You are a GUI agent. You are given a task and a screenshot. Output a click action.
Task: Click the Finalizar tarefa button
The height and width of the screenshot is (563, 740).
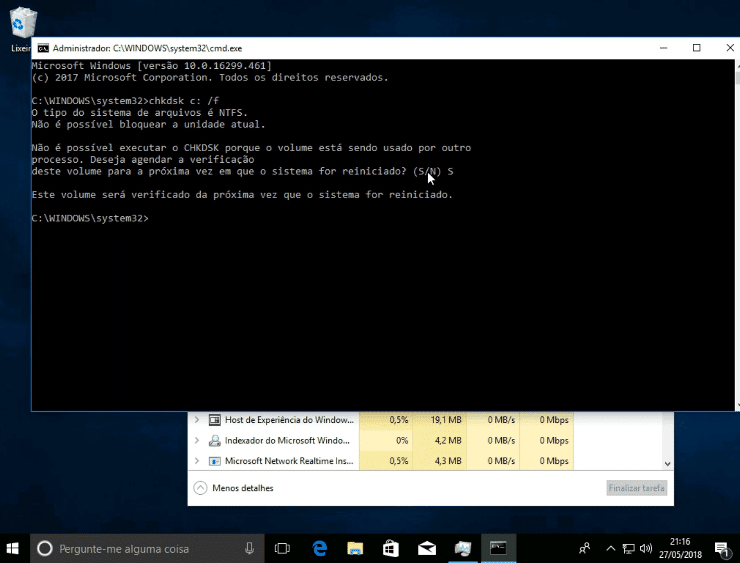click(x=637, y=488)
